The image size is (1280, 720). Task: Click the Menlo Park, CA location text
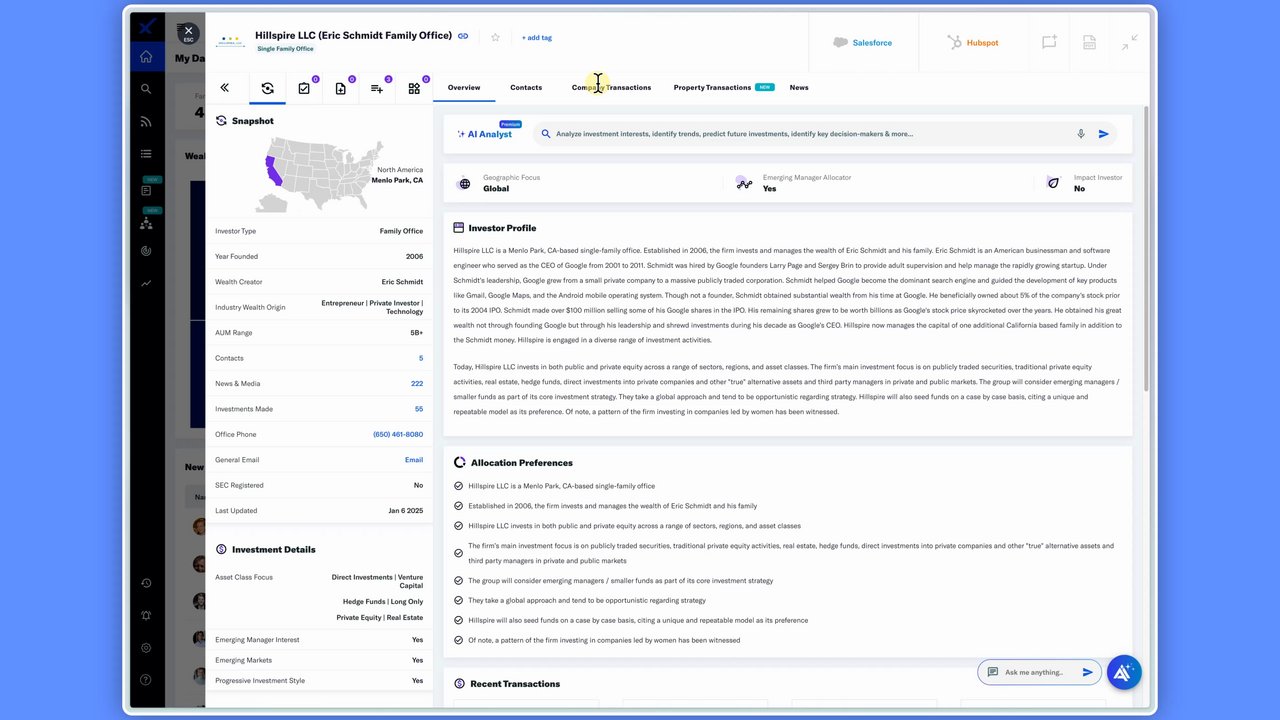tap(397, 181)
